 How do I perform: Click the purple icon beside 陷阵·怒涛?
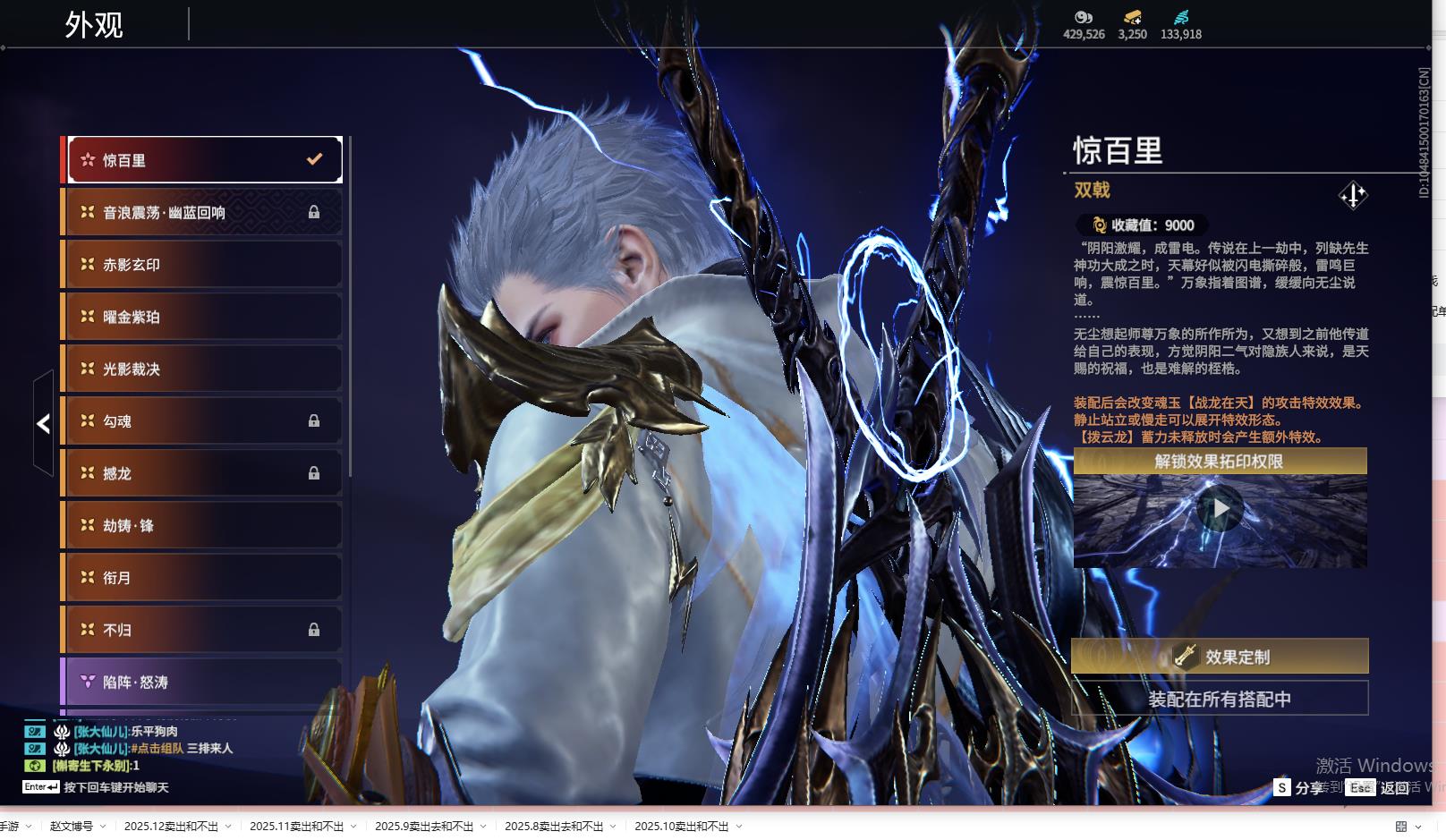88,682
